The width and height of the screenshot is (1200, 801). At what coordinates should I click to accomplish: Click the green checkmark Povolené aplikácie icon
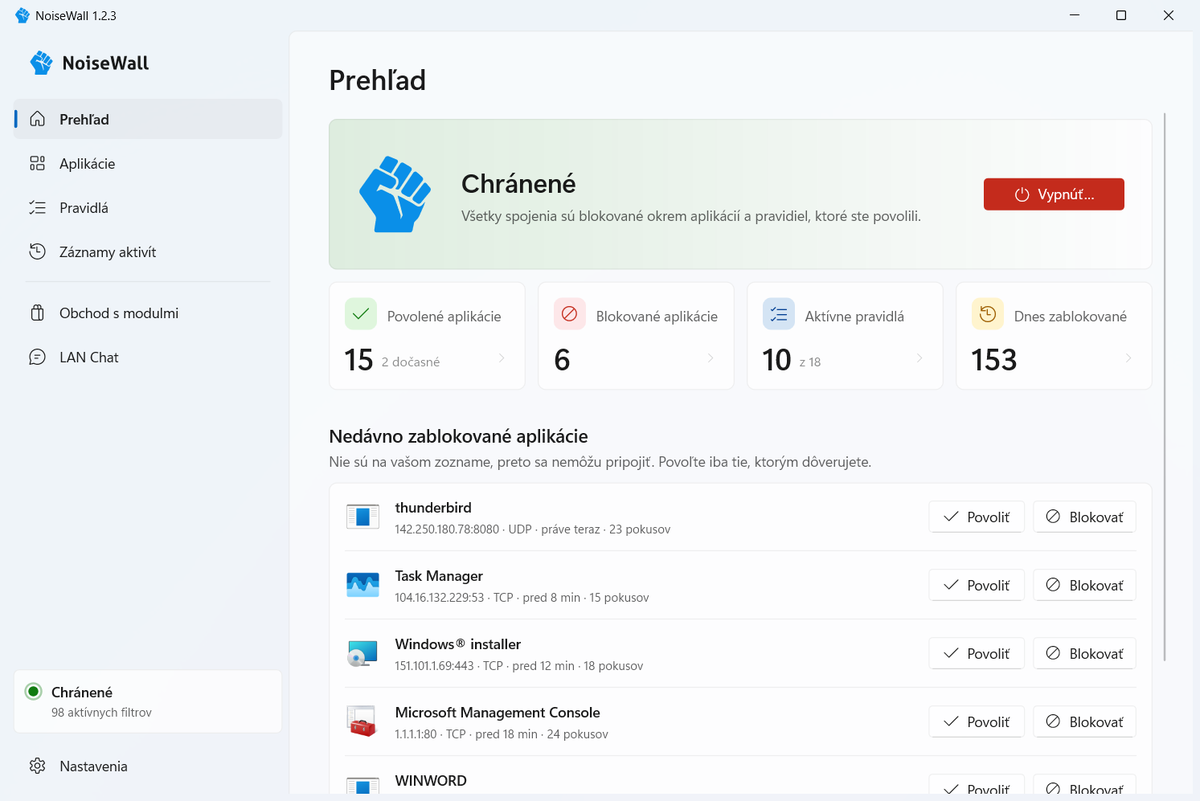(361, 314)
